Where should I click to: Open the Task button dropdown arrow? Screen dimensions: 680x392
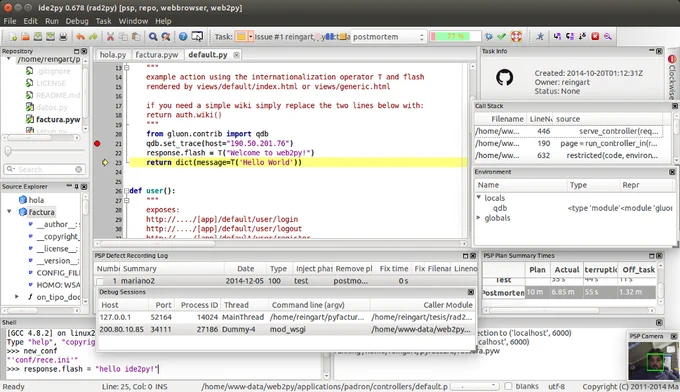pos(250,37)
